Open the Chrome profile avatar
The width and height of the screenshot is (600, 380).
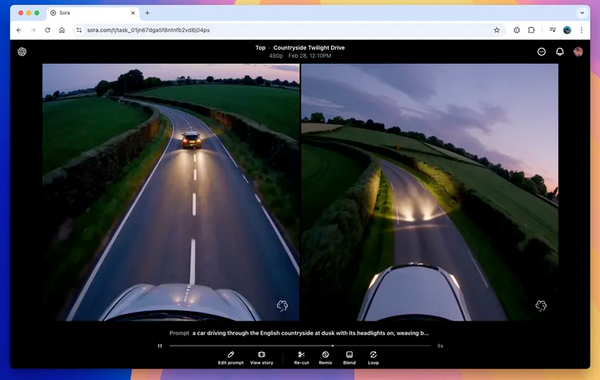567,30
